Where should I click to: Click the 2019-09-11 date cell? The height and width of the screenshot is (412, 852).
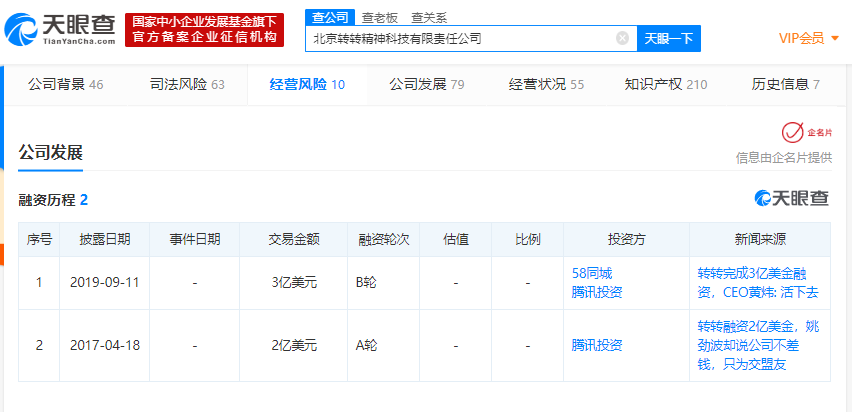coord(104,283)
